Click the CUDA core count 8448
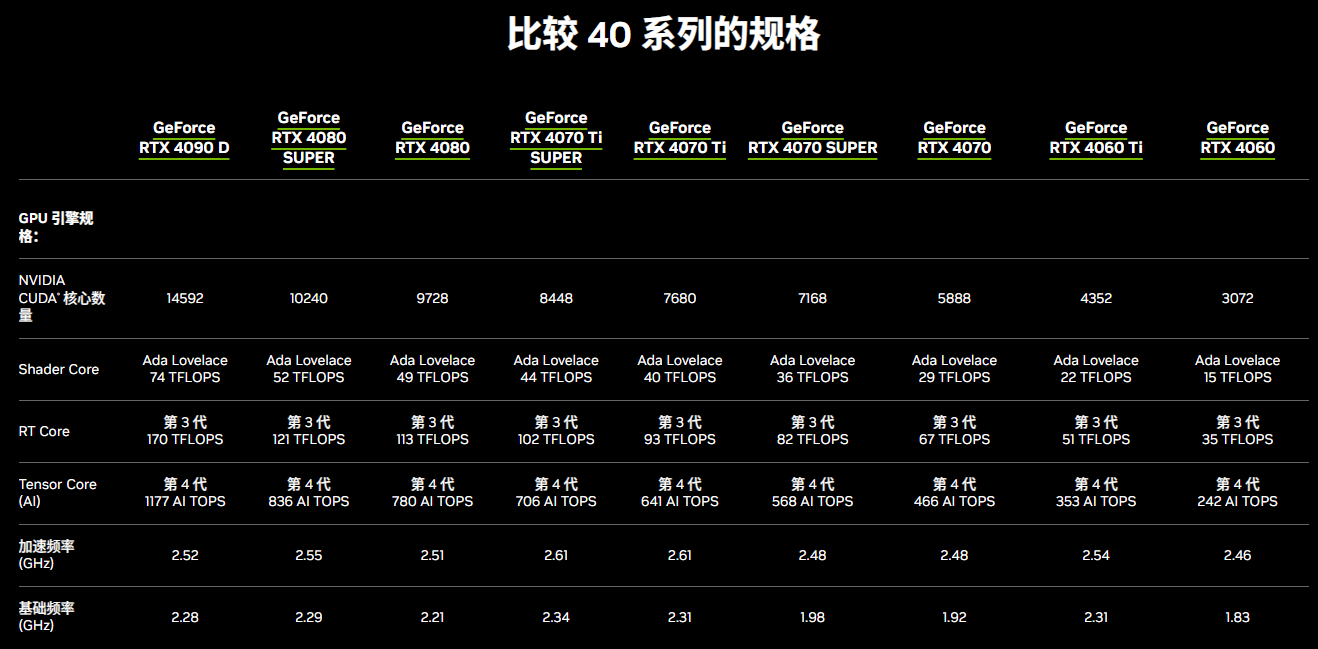 556,298
